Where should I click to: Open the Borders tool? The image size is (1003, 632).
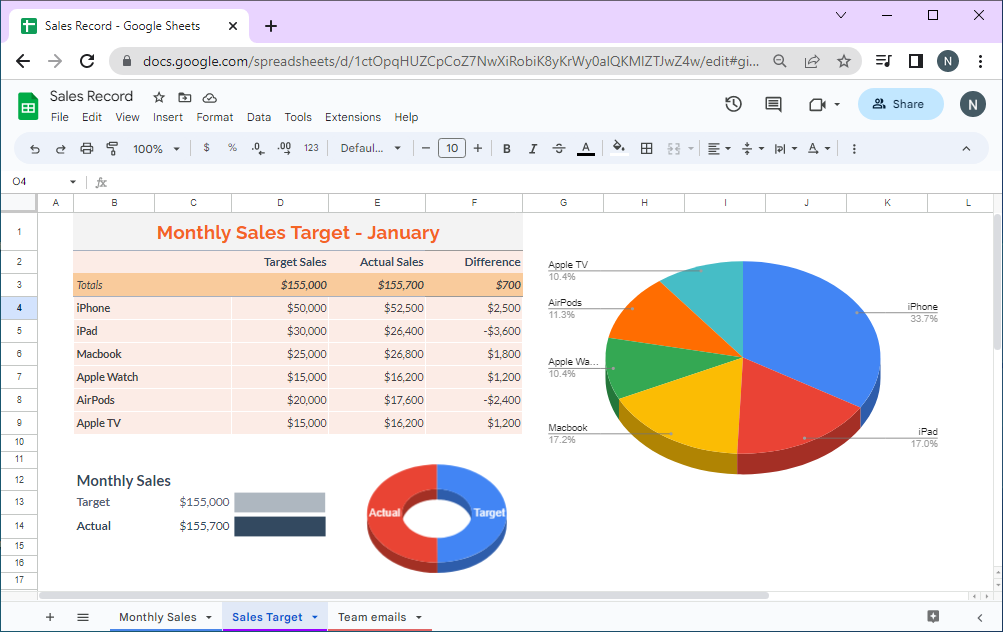click(647, 148)
